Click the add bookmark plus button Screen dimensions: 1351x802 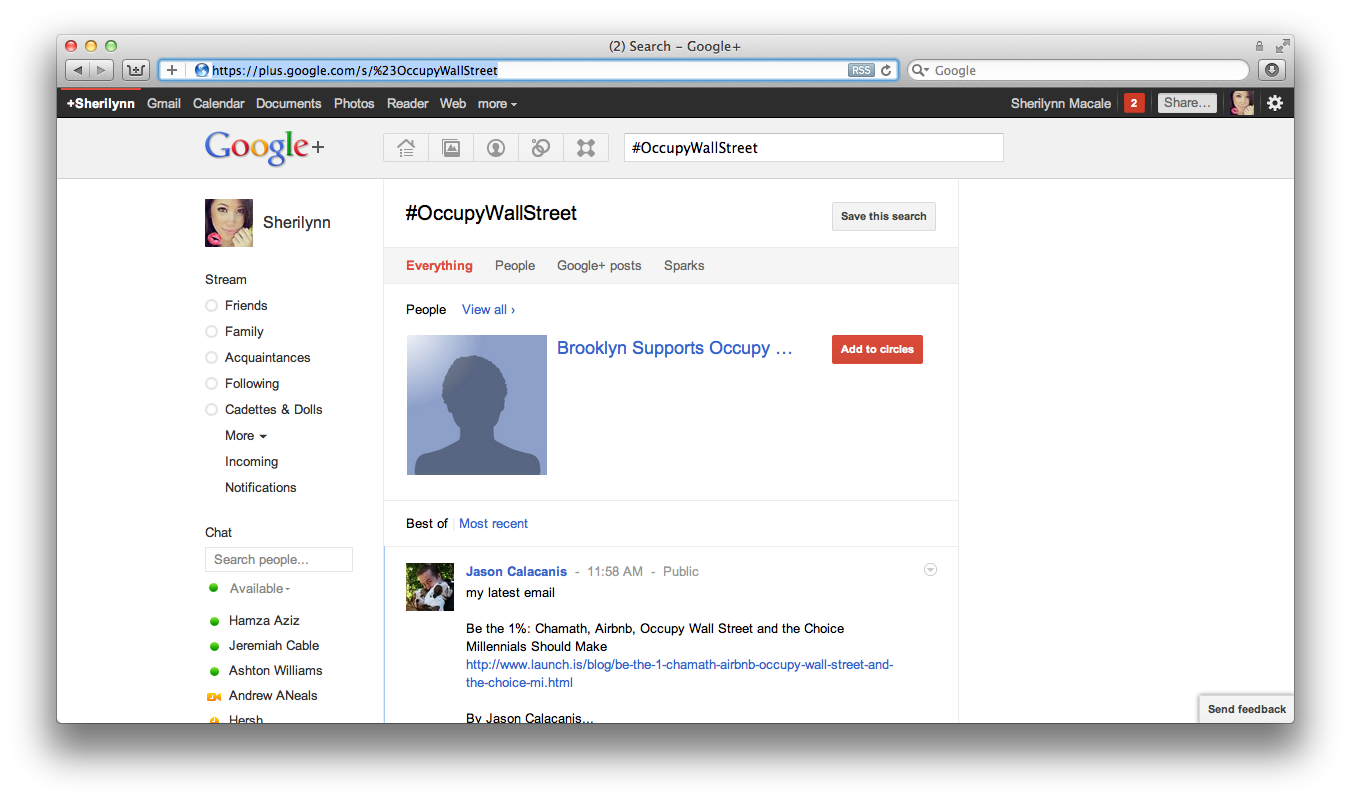(172, 70)
